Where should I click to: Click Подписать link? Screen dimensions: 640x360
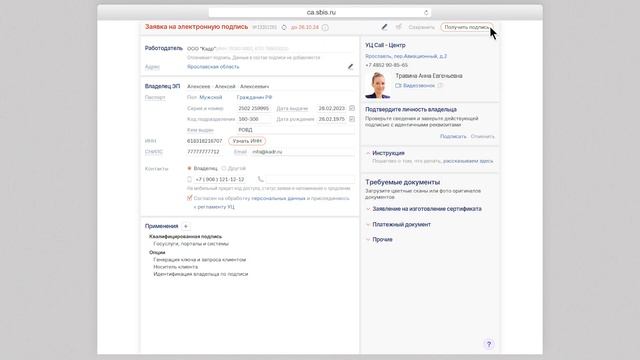453,136
